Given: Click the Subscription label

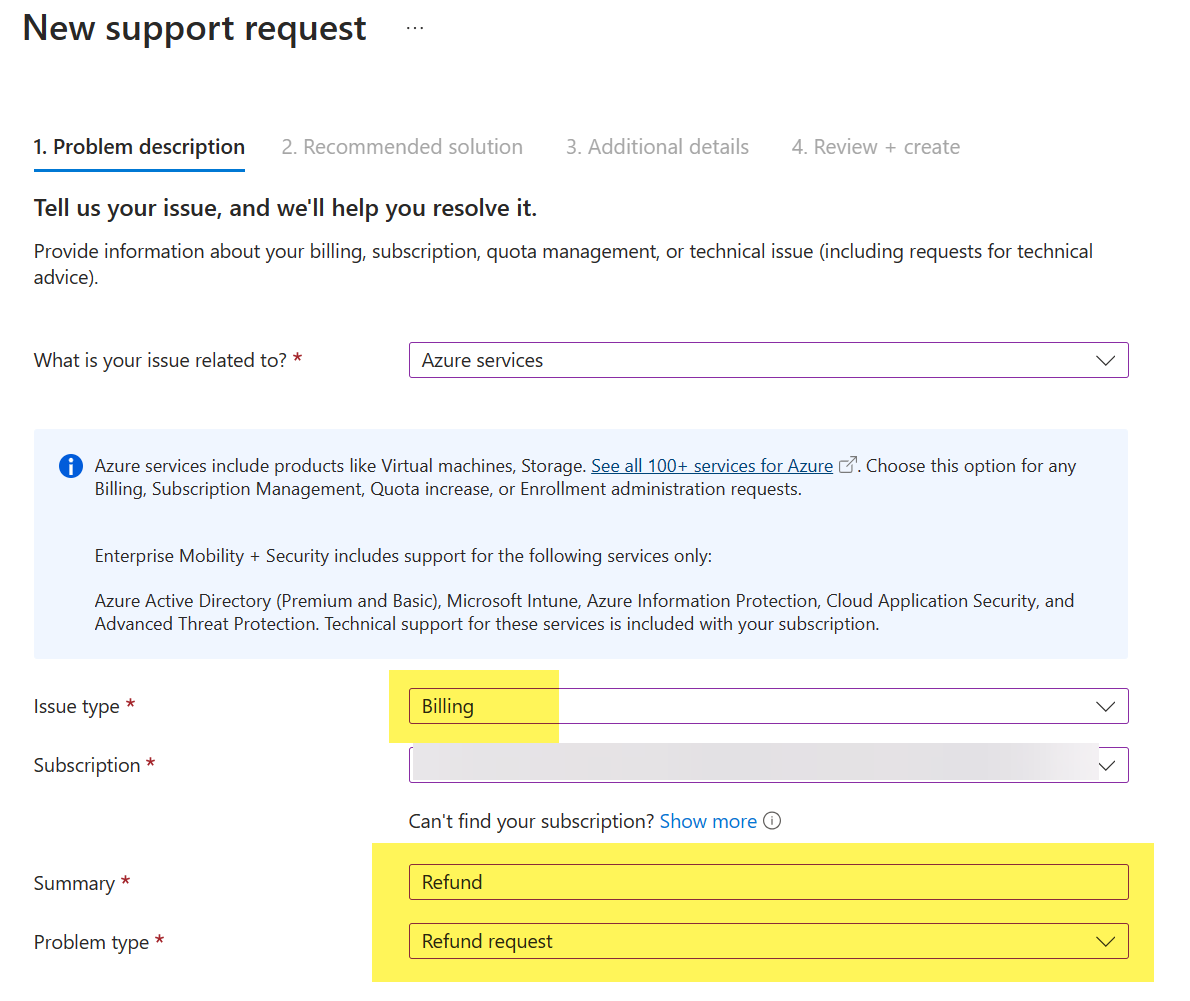Looking at the screenshot, I should (x=87, y=765).
